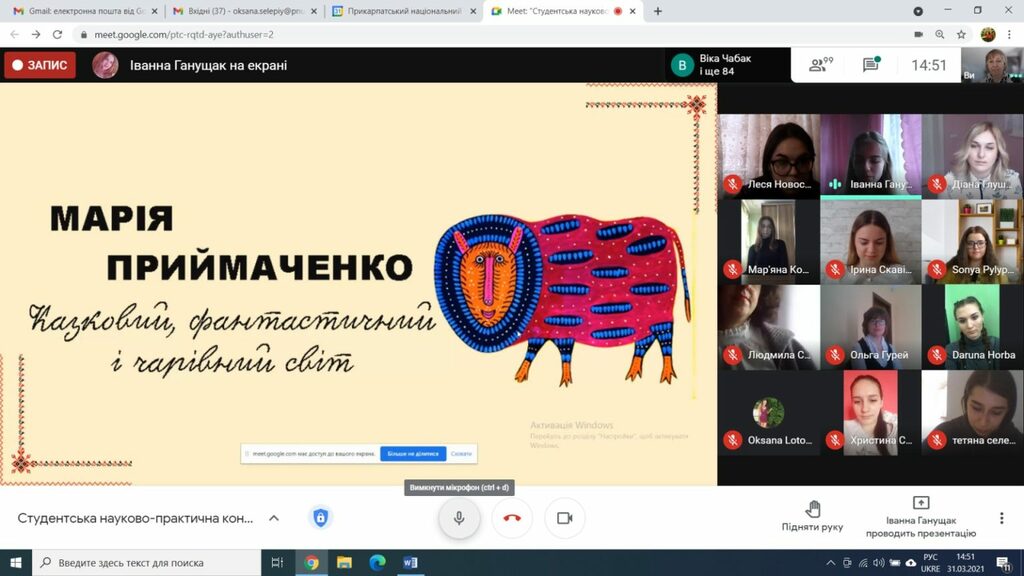Open the three-dot more options menu

coord(1001,518)
